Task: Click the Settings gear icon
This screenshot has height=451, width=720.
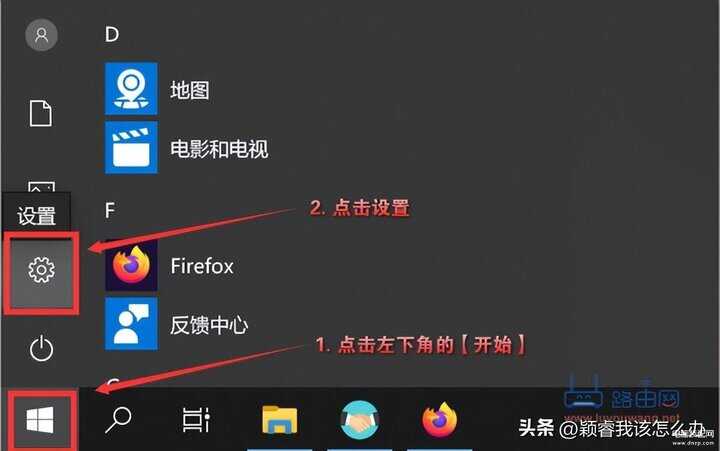Action: 41,270
